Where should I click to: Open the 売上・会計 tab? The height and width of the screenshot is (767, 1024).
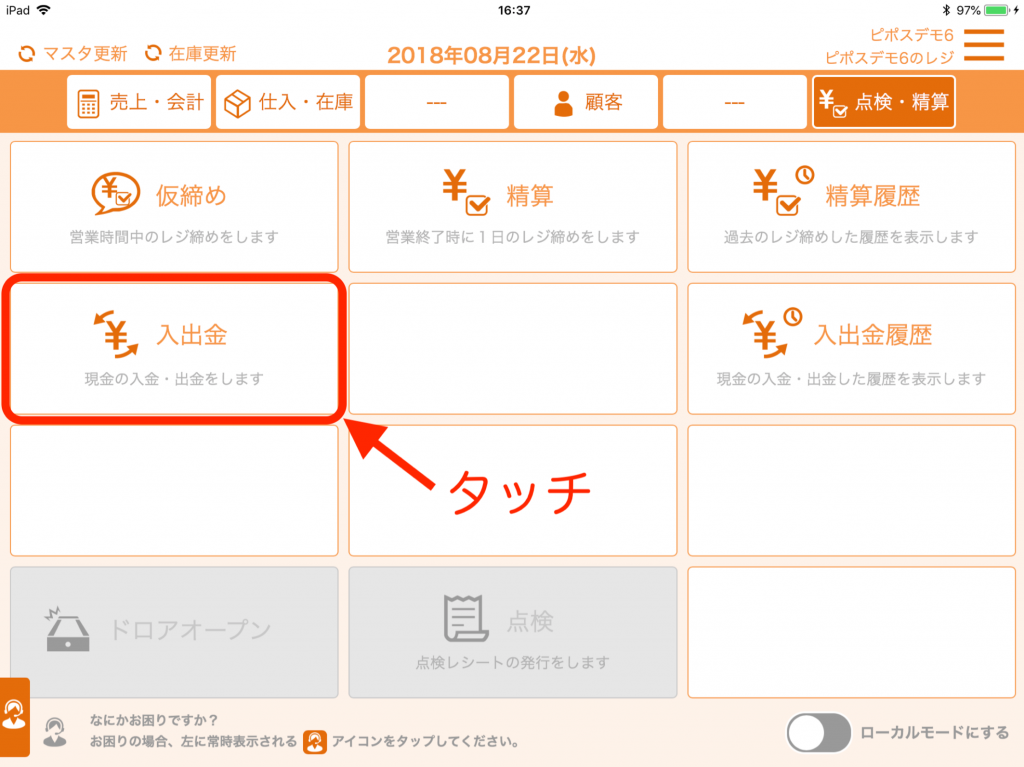coord(139,102)
